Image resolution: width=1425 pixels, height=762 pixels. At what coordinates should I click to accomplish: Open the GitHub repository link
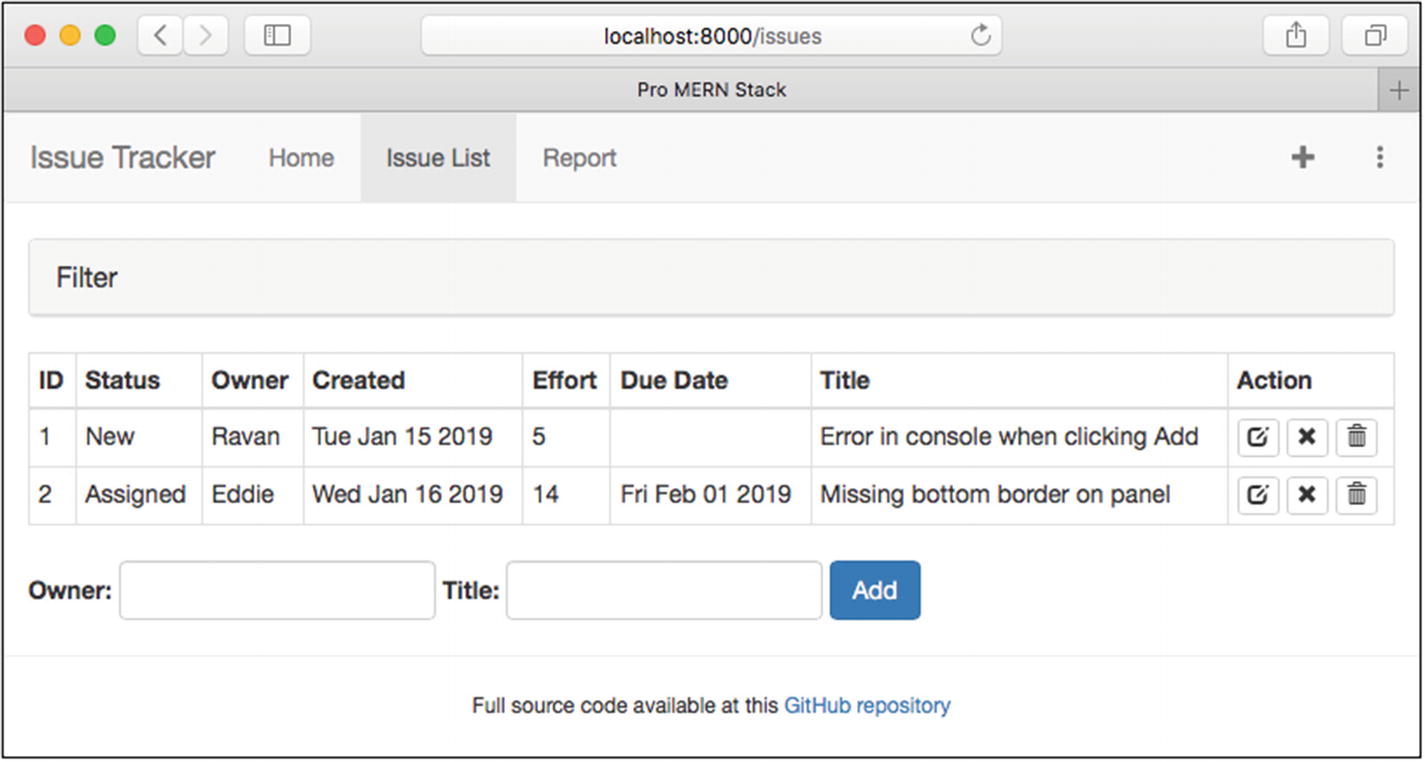point(866,706)
